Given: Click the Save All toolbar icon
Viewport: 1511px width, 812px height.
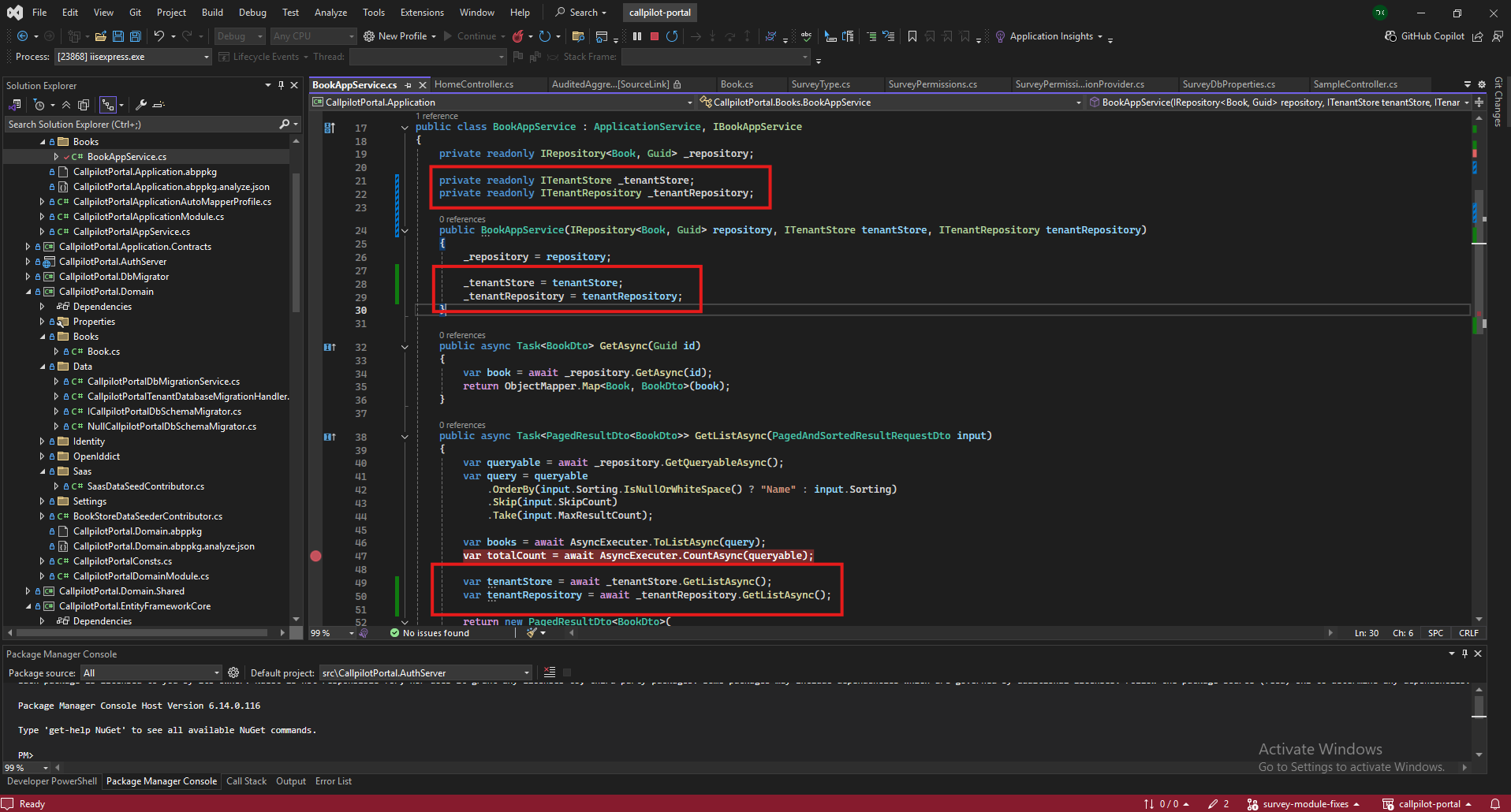Looking at the screenshot, I should [x=135, y=36].
